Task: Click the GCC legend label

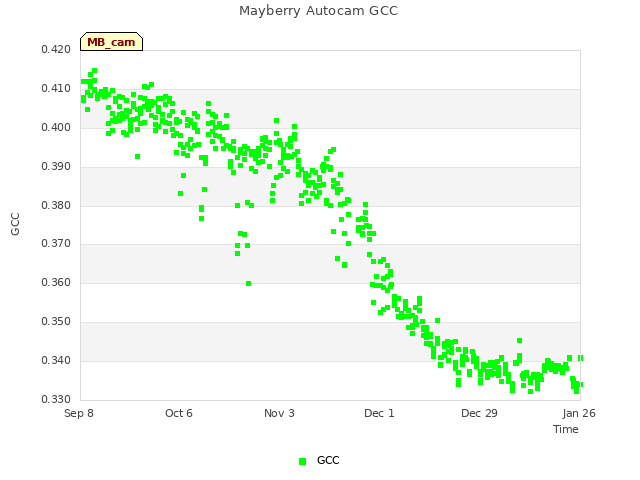Action: pyautogui.click(x=328, y=460)
